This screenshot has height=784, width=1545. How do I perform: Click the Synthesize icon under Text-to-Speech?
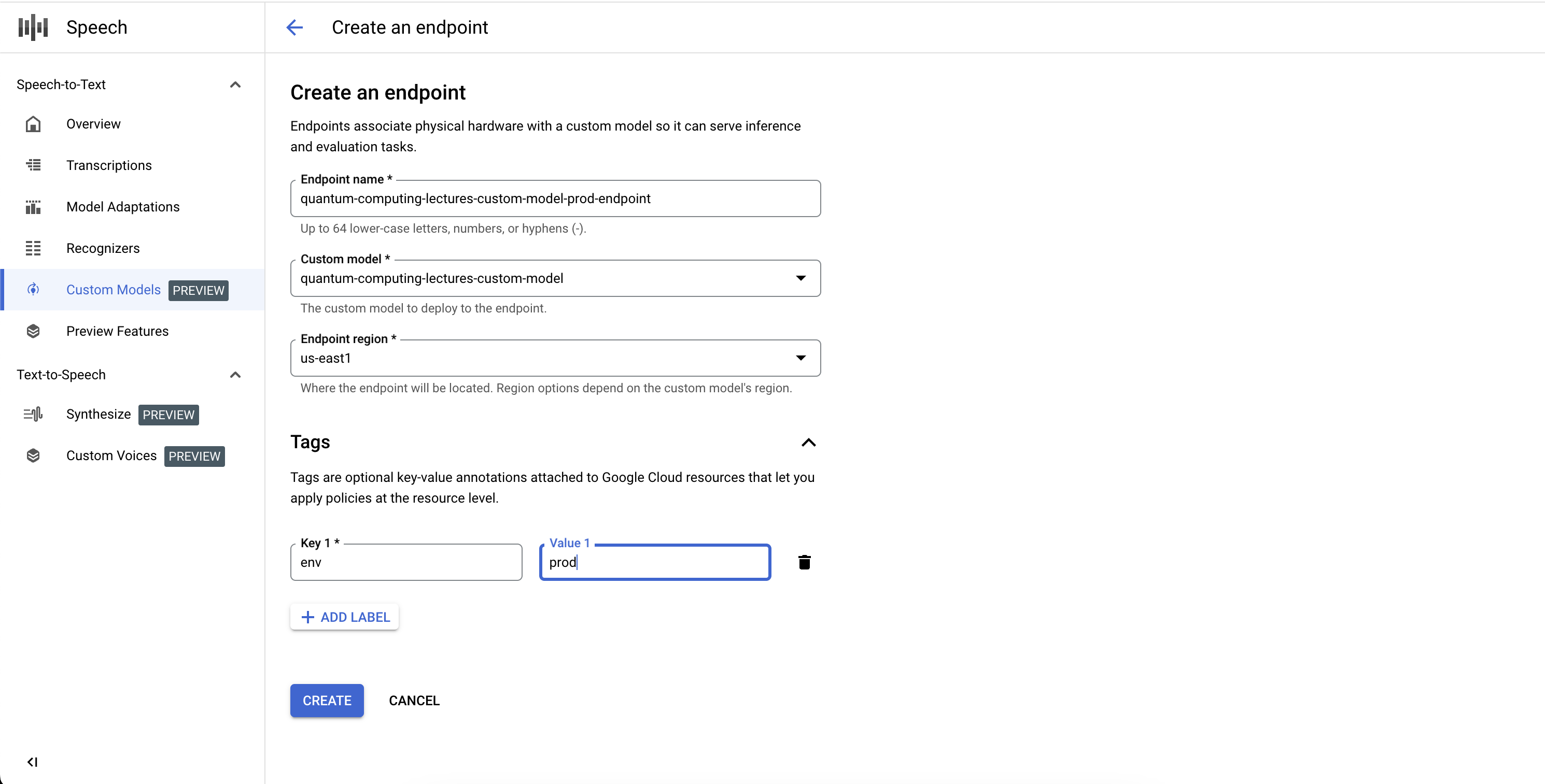(33, 414)
